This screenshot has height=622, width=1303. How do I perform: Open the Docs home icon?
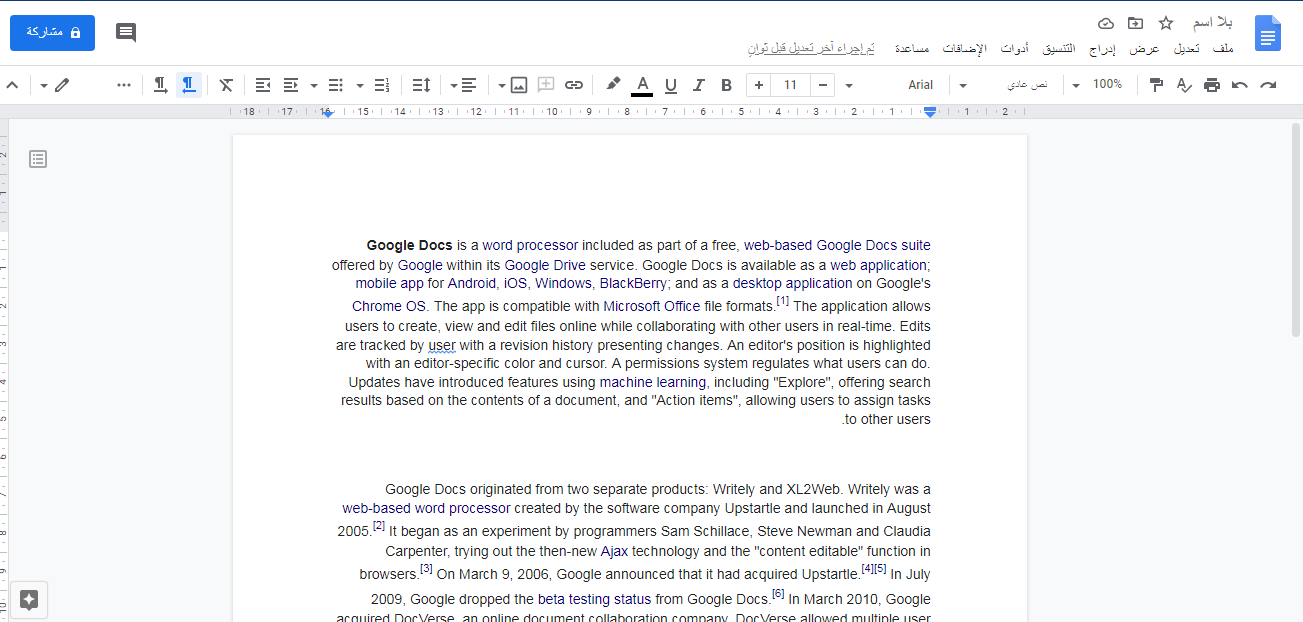1268,33
